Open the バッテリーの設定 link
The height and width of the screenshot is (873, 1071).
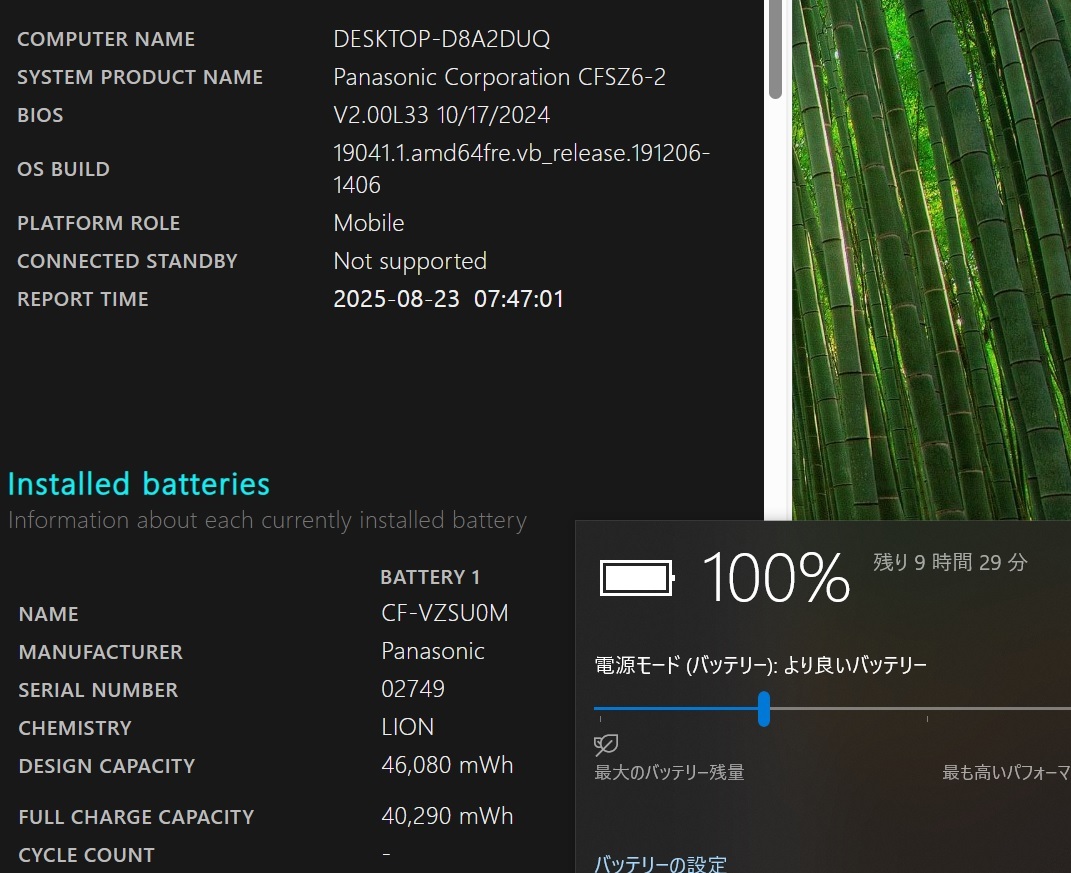point(660,863)
